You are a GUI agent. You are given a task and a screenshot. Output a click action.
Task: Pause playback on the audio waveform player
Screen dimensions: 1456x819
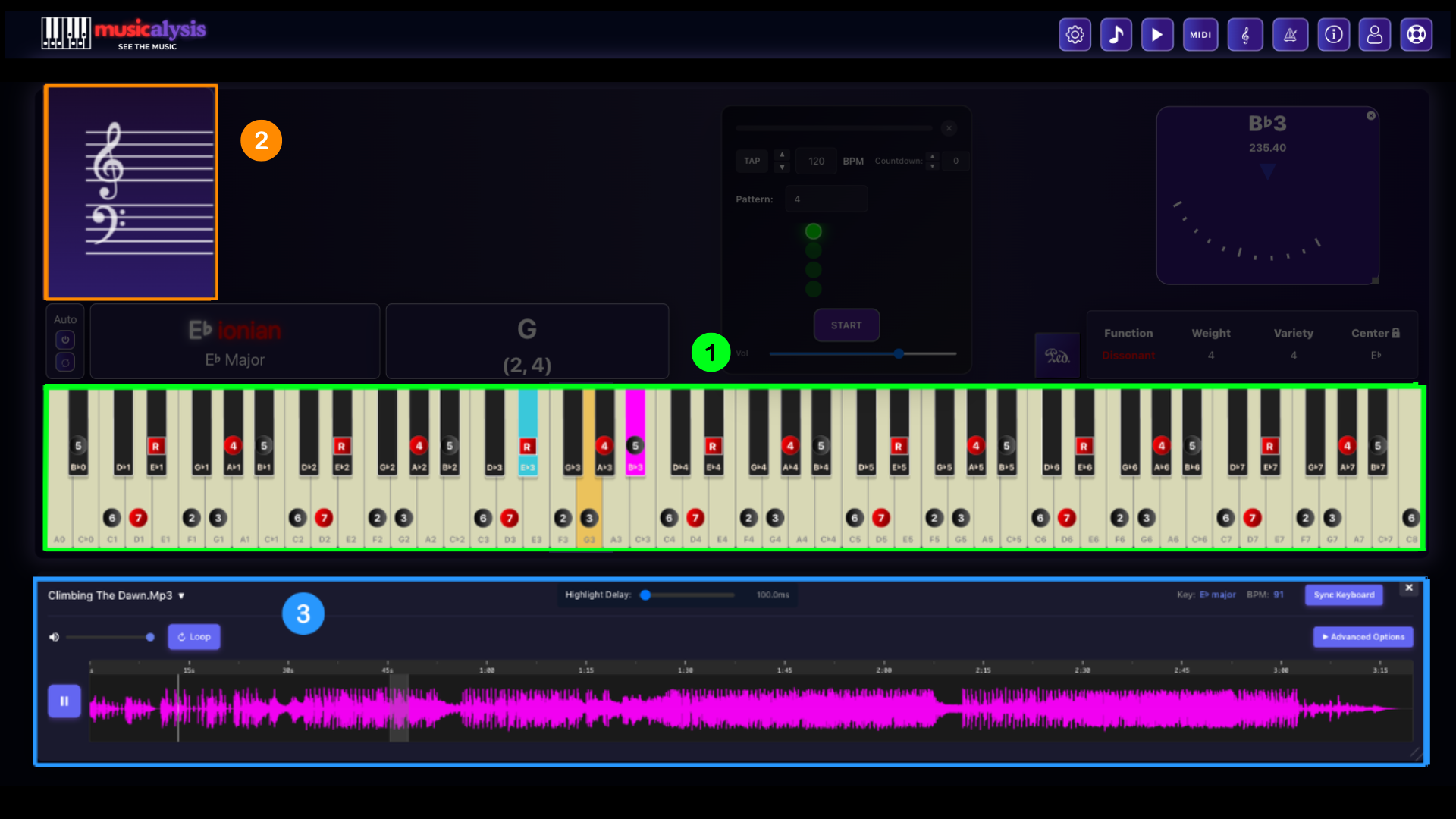(x=64, y=701)
